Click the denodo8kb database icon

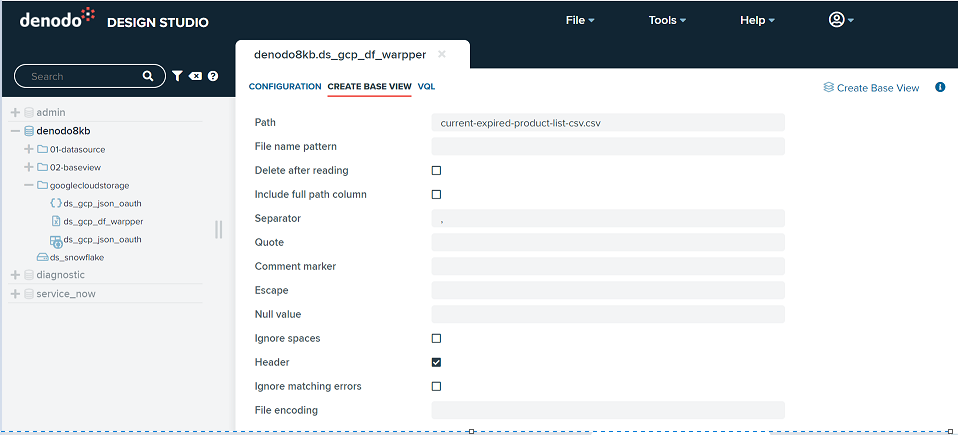[29, 131]
